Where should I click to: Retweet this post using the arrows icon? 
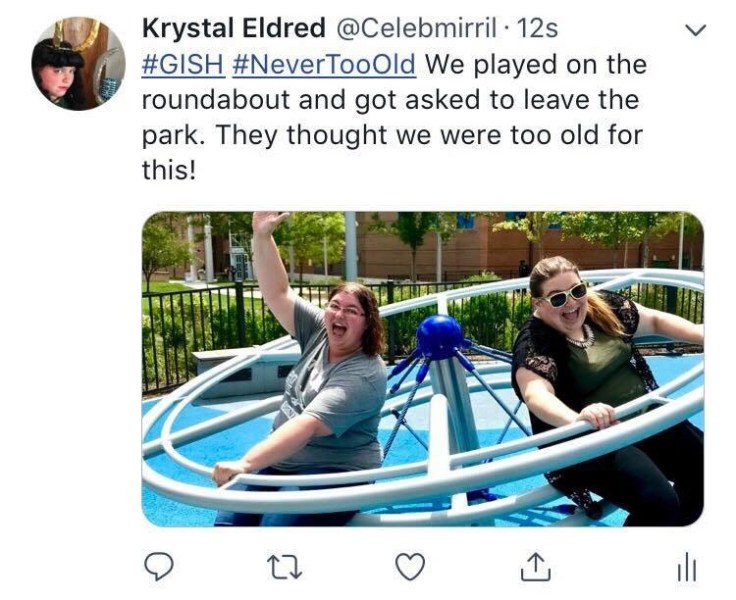[x=284, y=567]
